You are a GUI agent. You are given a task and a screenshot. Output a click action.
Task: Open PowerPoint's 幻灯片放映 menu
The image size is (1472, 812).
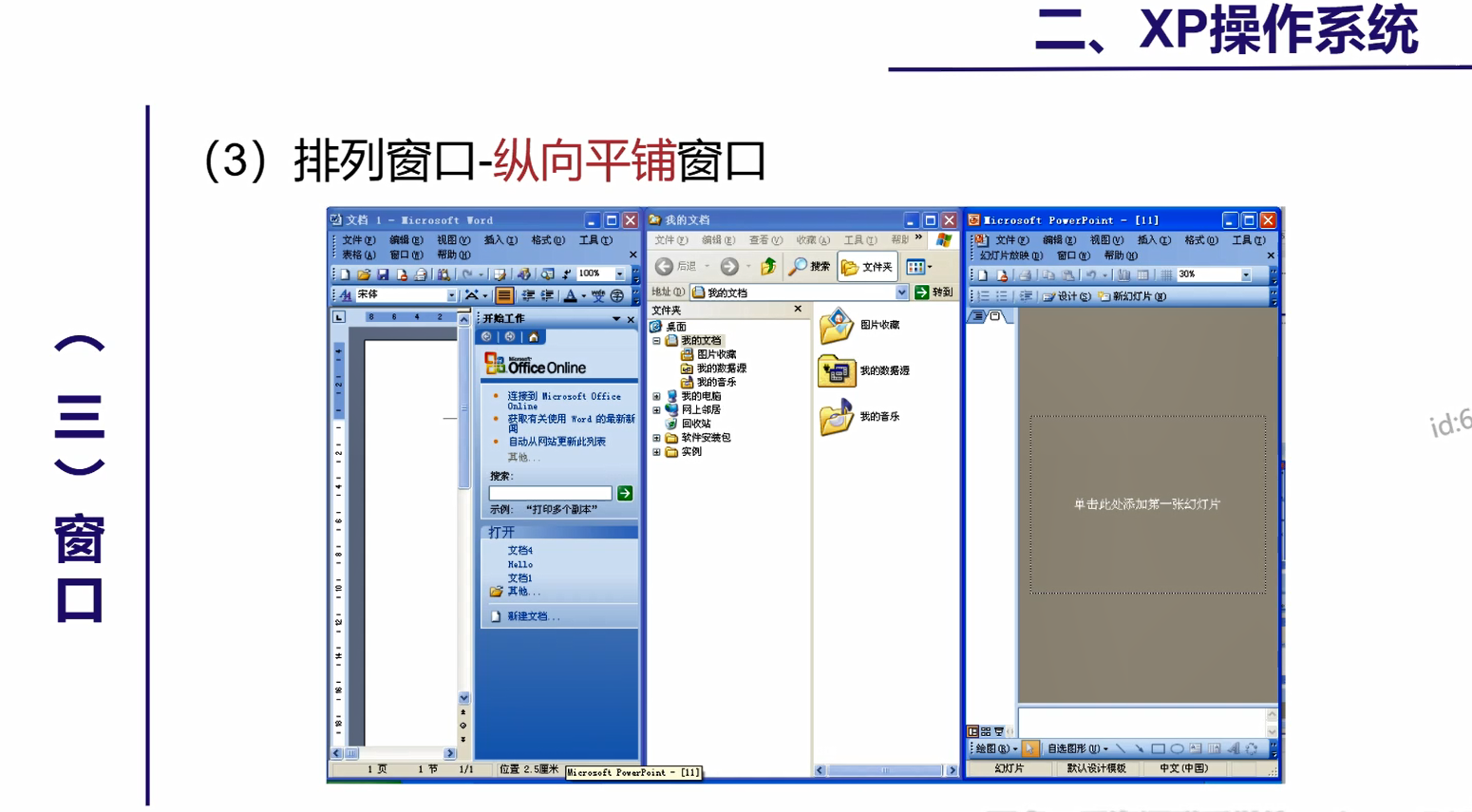pos(1010,255)
